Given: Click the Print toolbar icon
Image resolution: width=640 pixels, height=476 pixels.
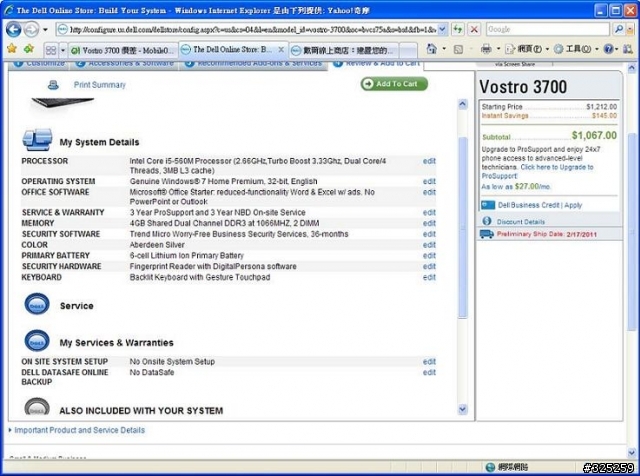Looking at the screenshot, I should click(x=486, y=49).
